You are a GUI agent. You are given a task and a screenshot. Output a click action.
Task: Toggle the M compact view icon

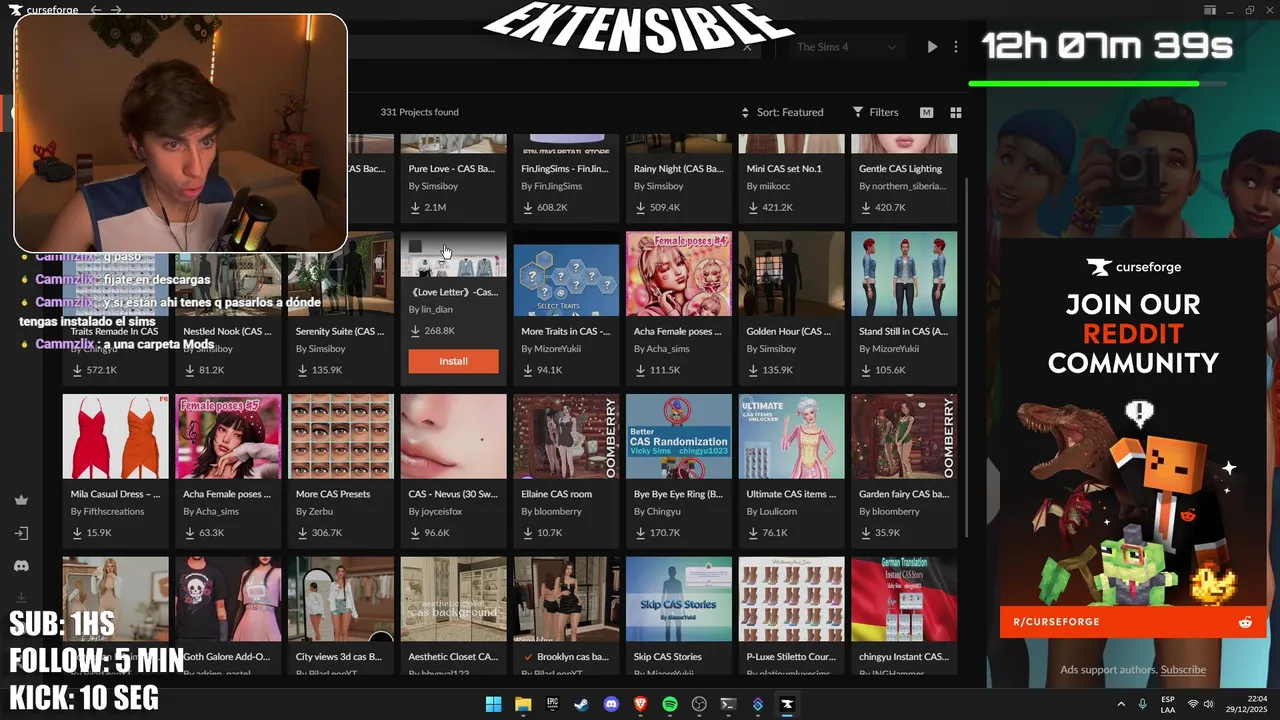pos(926,113)
